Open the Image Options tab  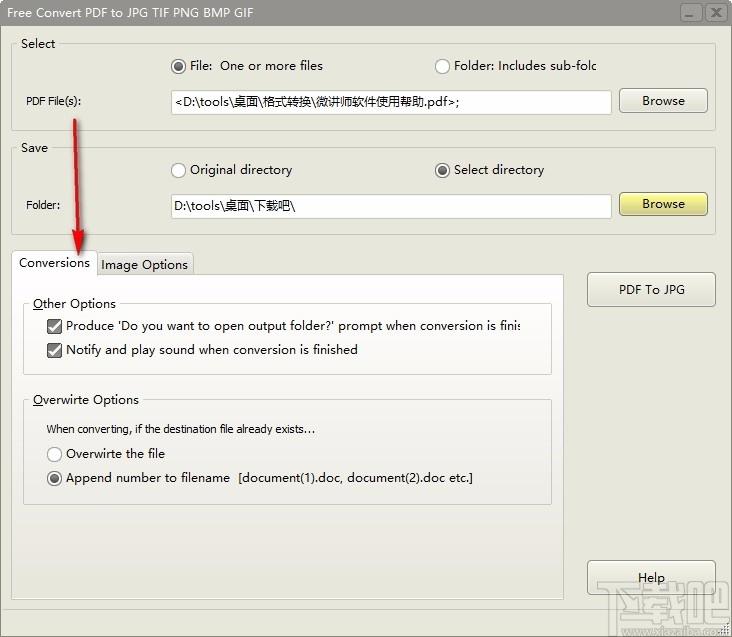145,265
